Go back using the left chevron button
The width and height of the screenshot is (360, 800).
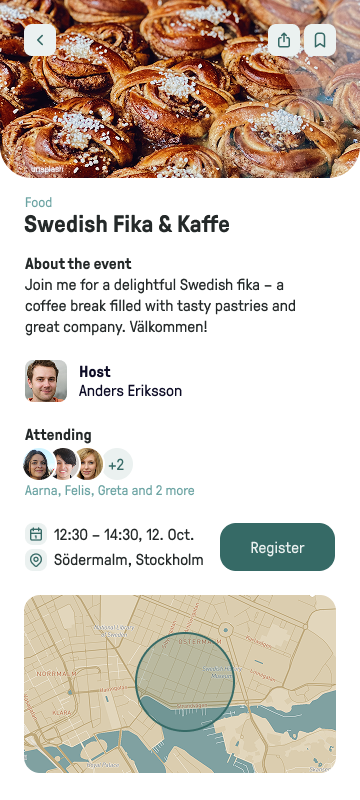(40, 40)
